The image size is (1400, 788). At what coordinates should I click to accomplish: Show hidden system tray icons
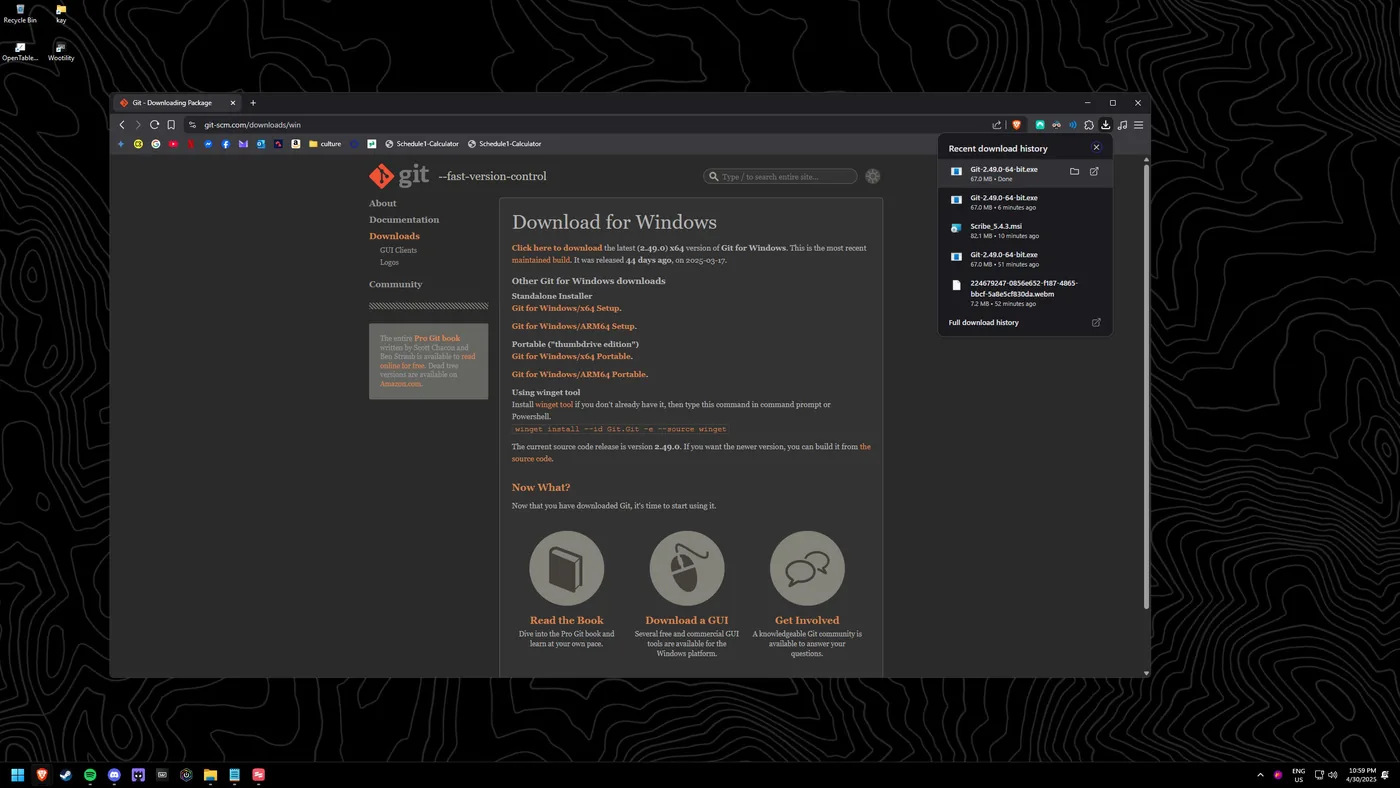click(1260, 775)
